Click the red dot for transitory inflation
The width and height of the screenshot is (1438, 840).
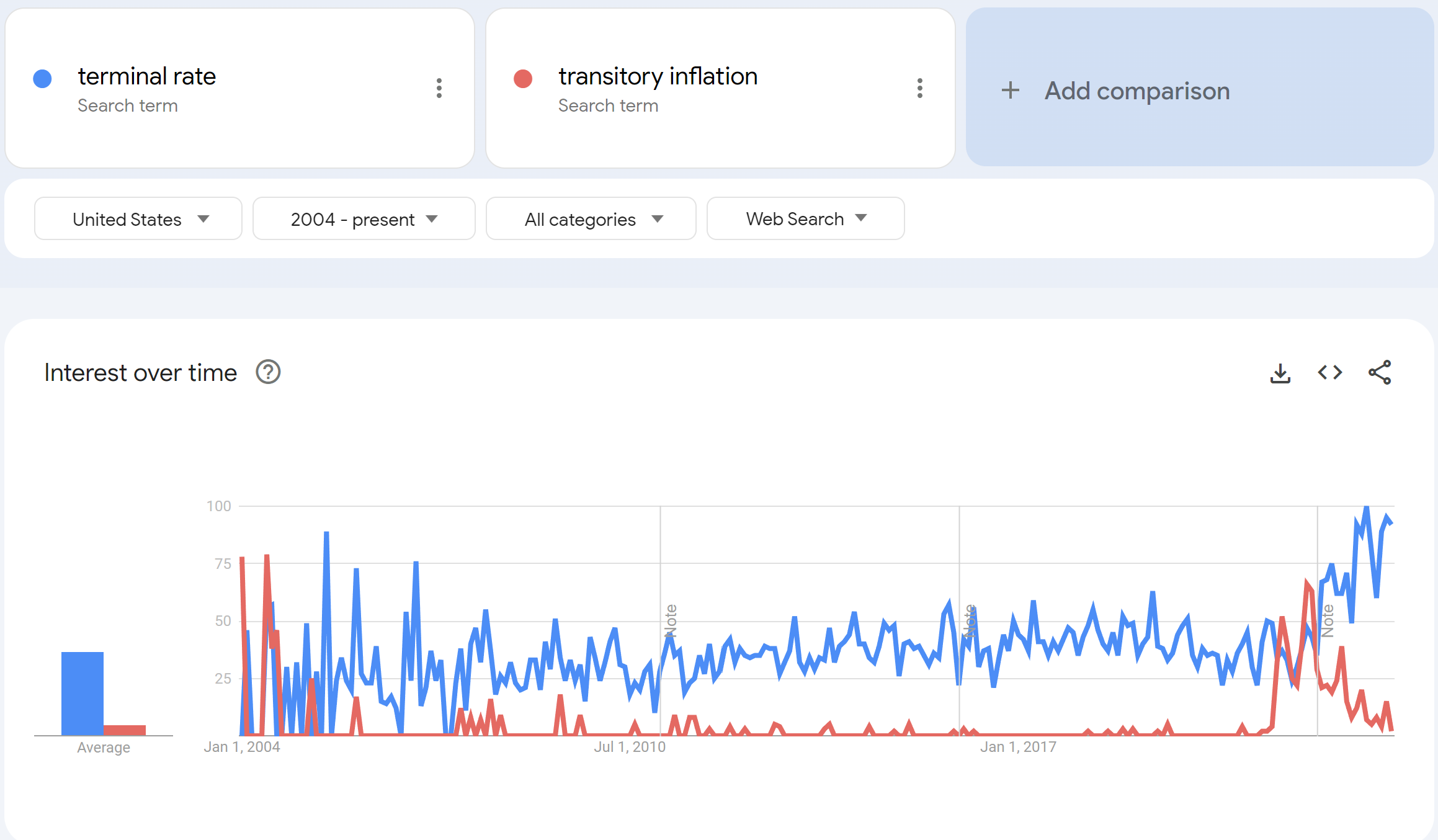[x=523, y=78]
